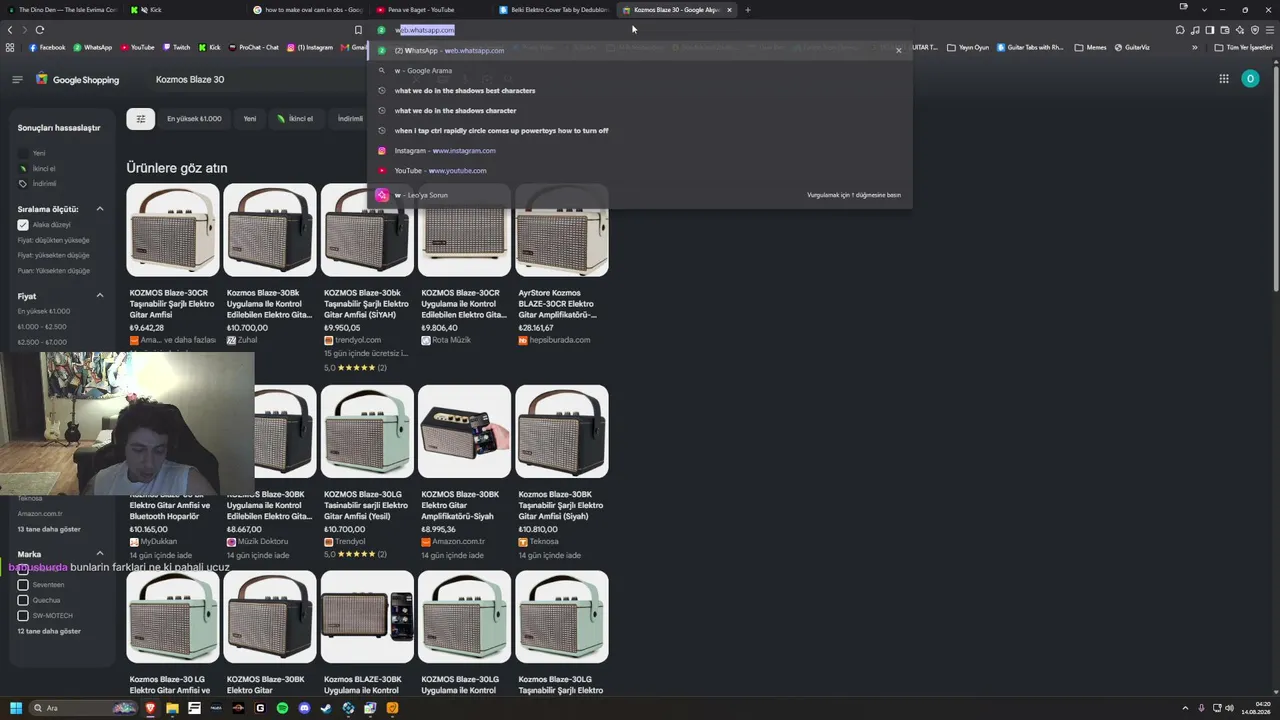Collapse the Marka filter section
Image resolution: width=1280 pixels, height=720 pixels.
point(100,554)
